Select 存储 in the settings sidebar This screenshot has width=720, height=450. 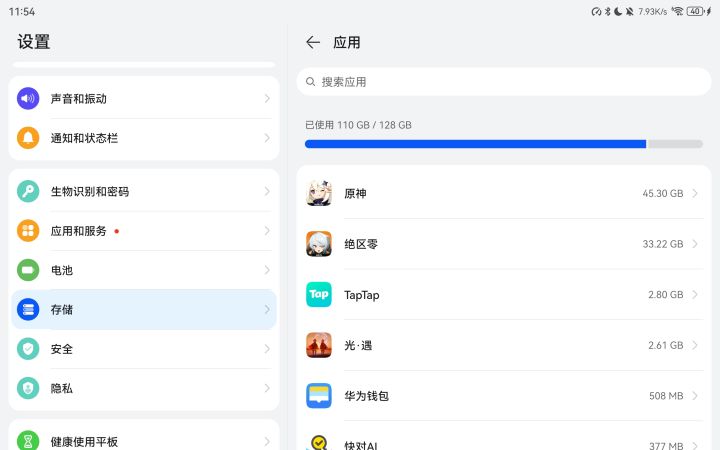tap(143, 310)
